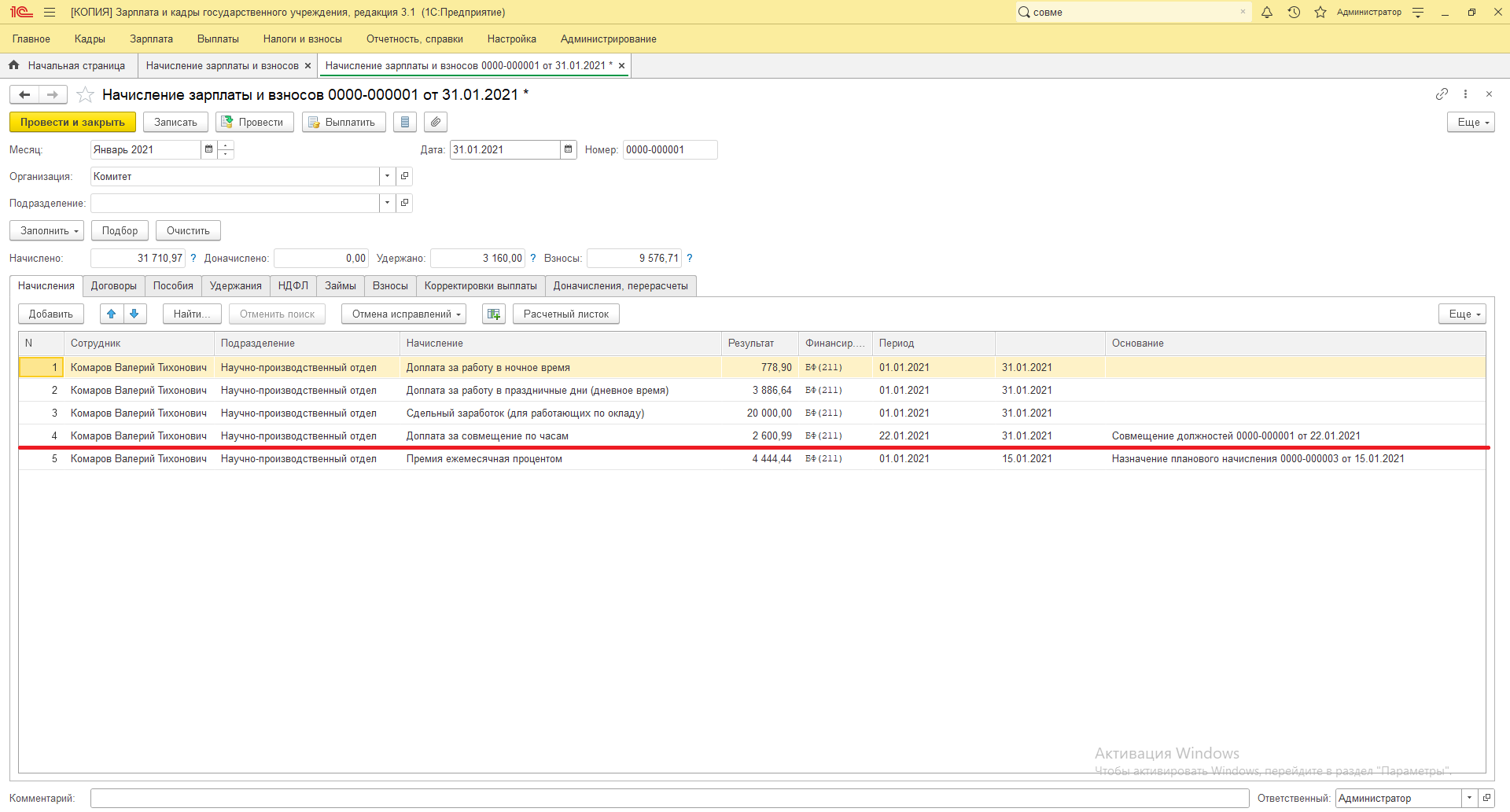Screen dimensions: 1510x812
Task: Close the list tab Начисление зарплаты и взносов
Action: click(x=308, y=65)
